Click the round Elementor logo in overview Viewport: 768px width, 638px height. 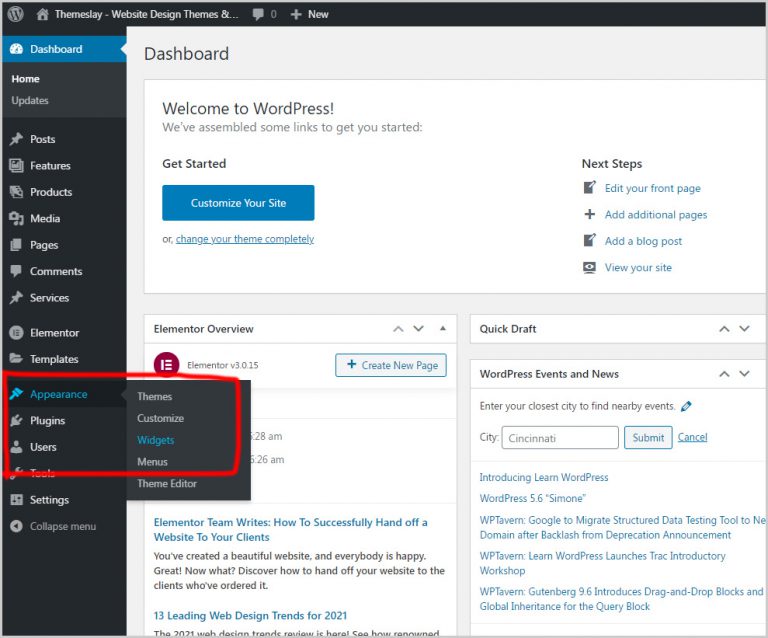pyautogui.click(x=167, y=364)
